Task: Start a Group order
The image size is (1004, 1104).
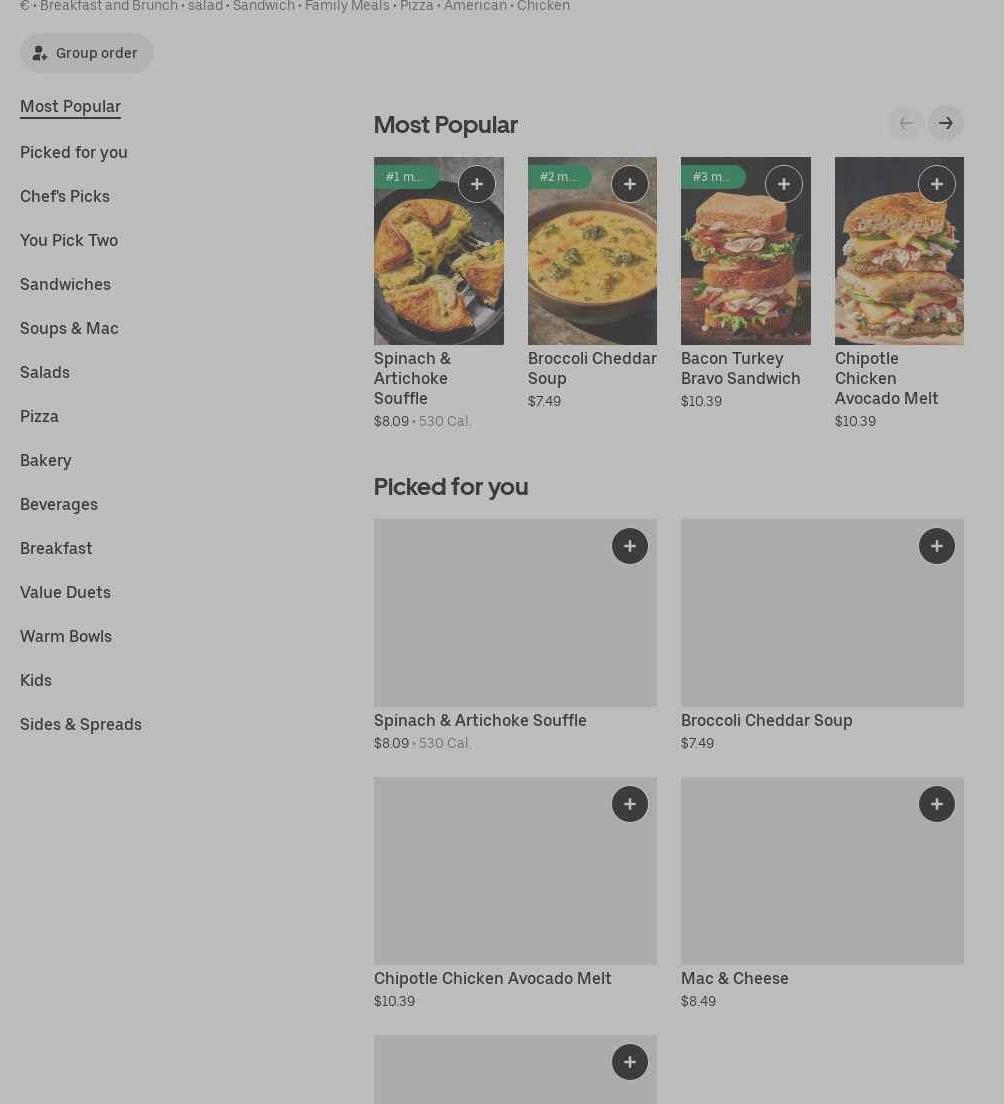Action: (x=86, y=54)
